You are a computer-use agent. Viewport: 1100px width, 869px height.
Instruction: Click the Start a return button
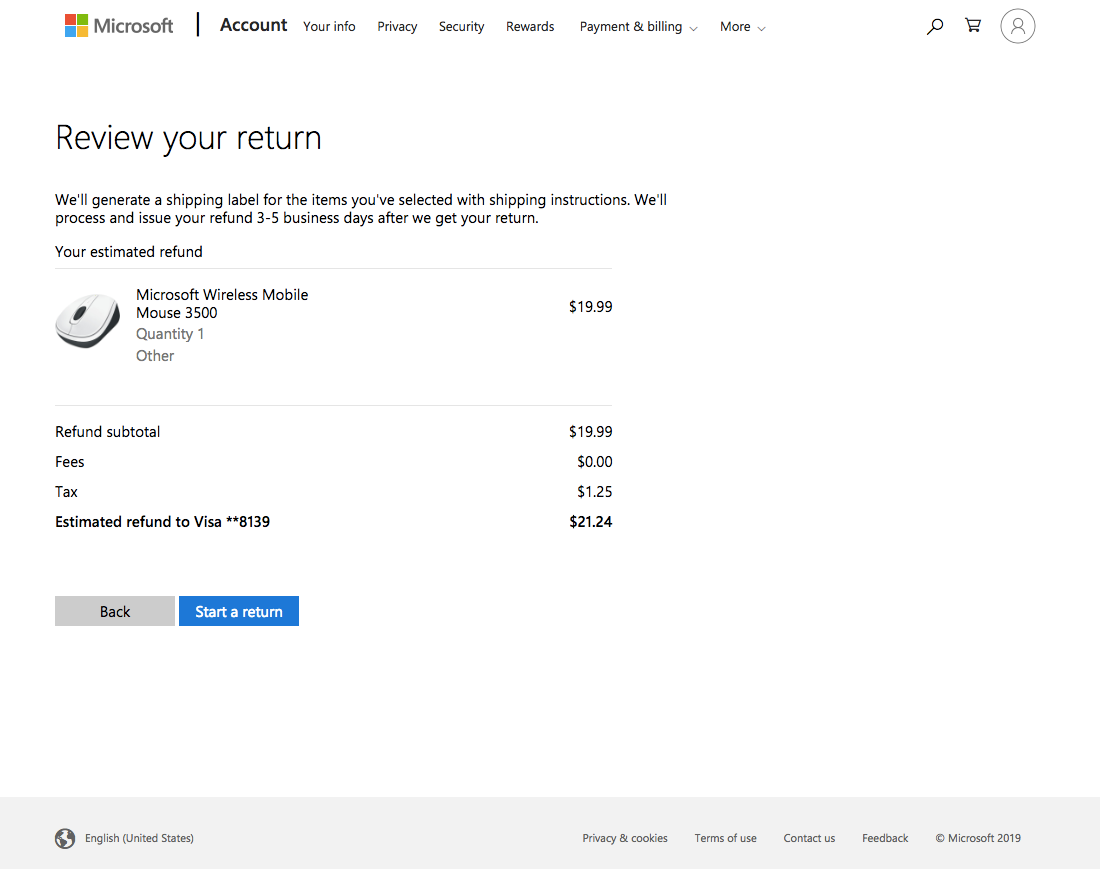click(x=239, y=611)
